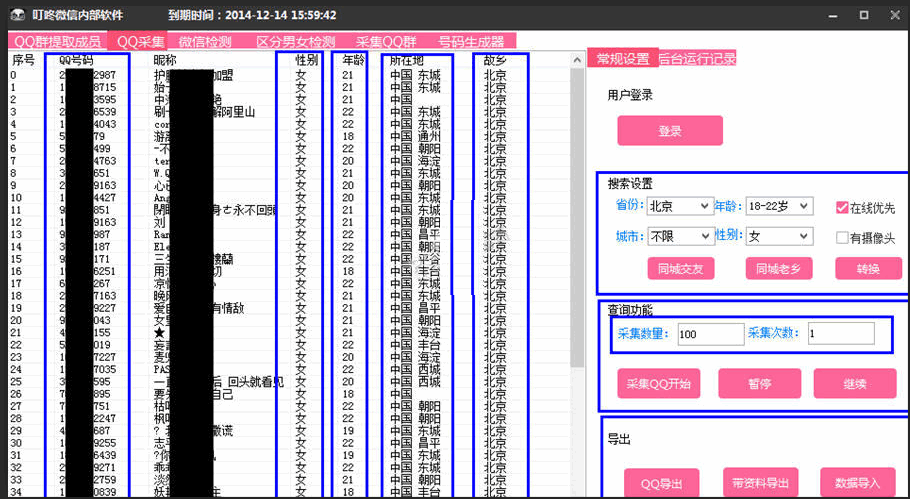This screenshot has width=910, height=499.
Task: Open the 号码生成器 tab
Action: [471, 42]
